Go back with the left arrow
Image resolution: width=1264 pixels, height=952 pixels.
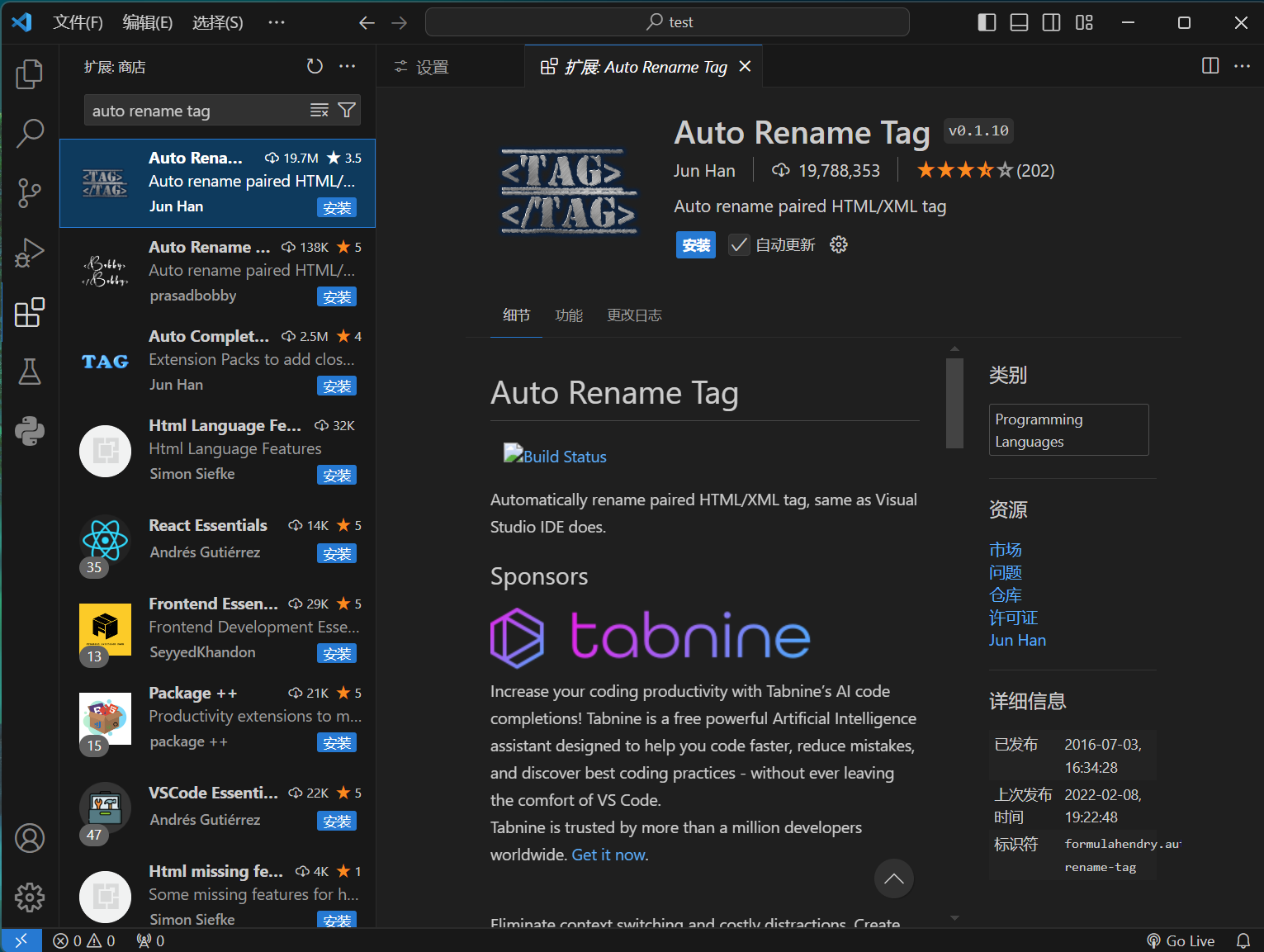pos(367,22)
